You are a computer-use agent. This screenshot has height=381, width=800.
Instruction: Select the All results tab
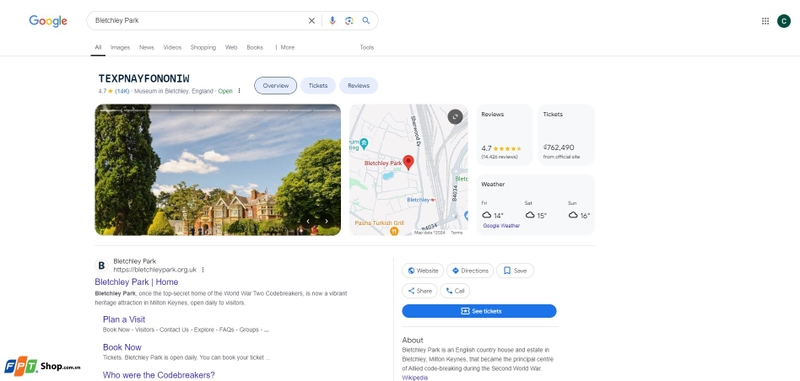(x=98, y=47)
